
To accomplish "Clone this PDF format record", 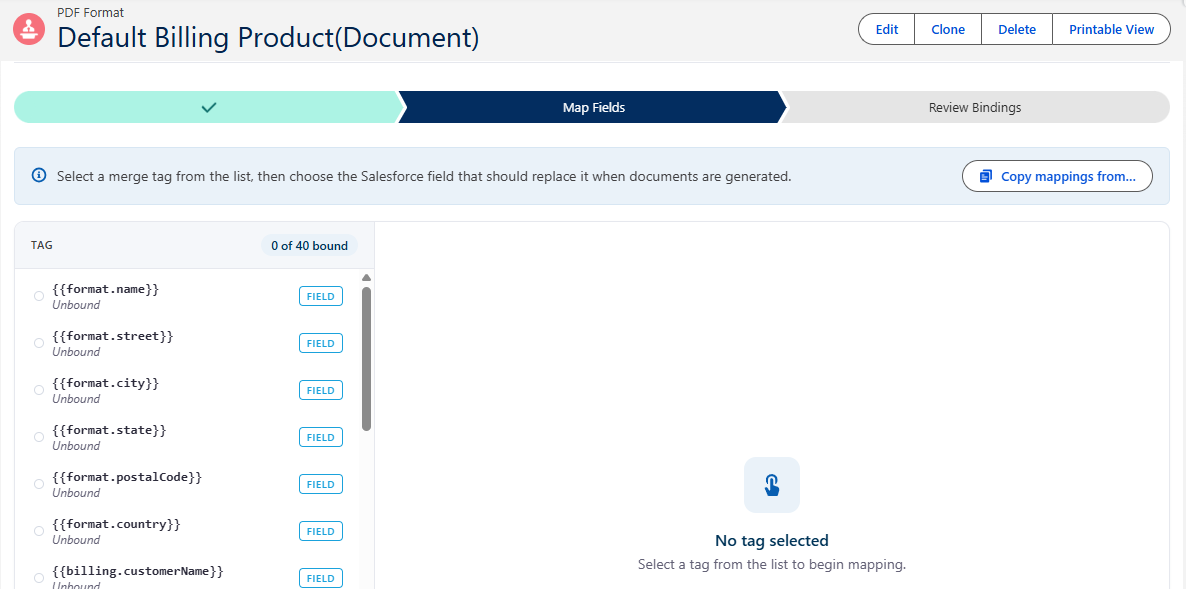I will (x=948, y=29).
